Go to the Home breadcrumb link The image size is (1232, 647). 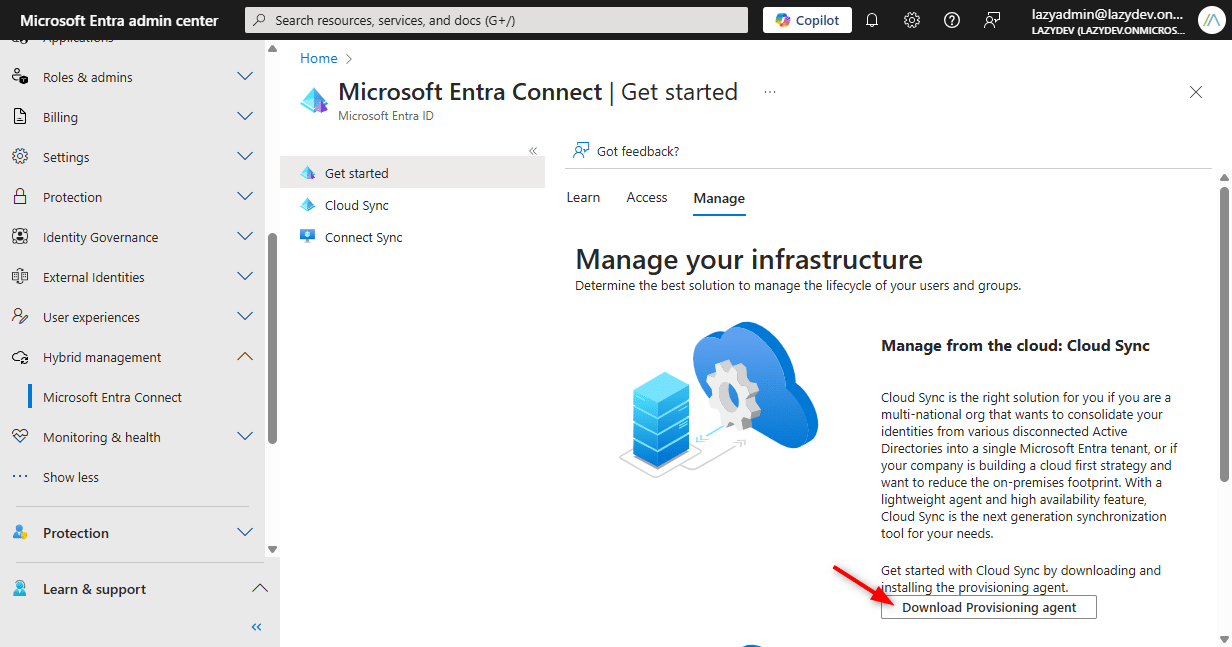pos(319,58)
